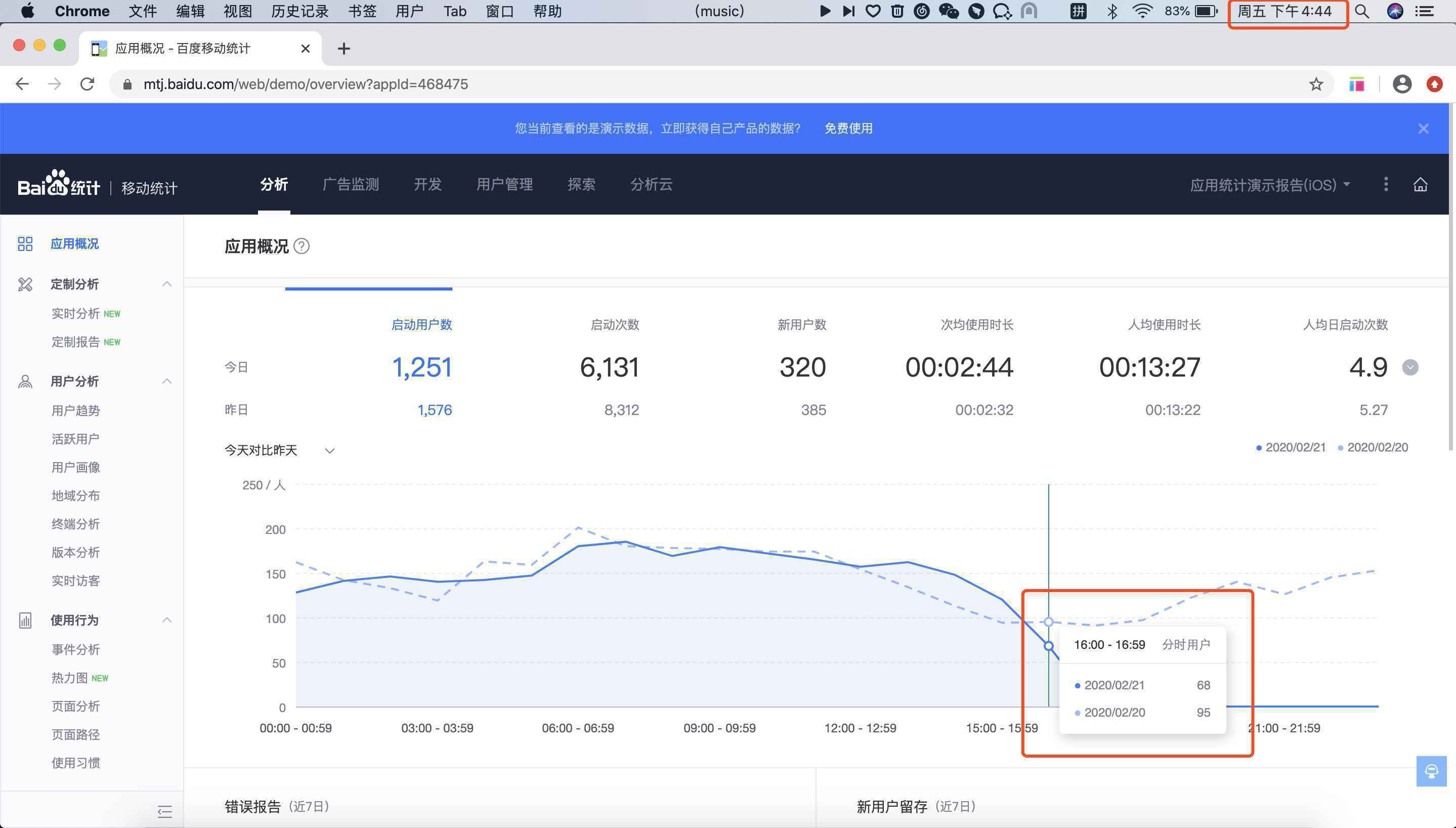Screen dimensions: 1456x828
Task: Toggle the 2020/02/20 legend series
Action: click(x=1373, y=447)
